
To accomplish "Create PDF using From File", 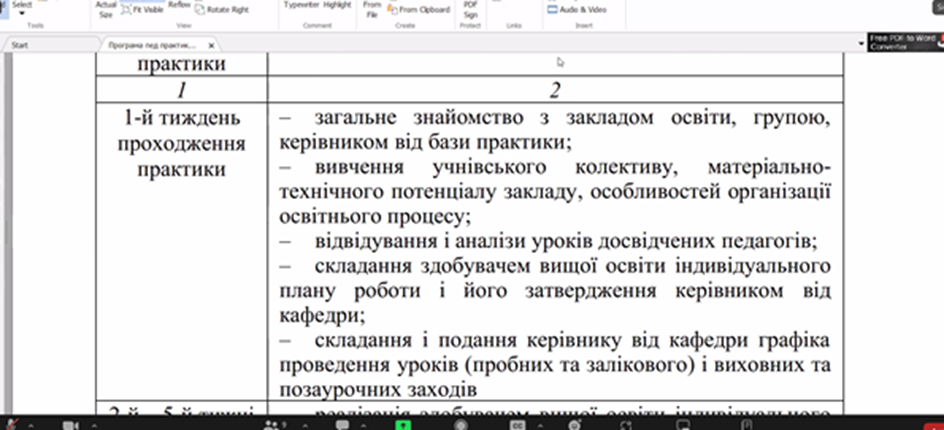I will (x=372, y=9).
